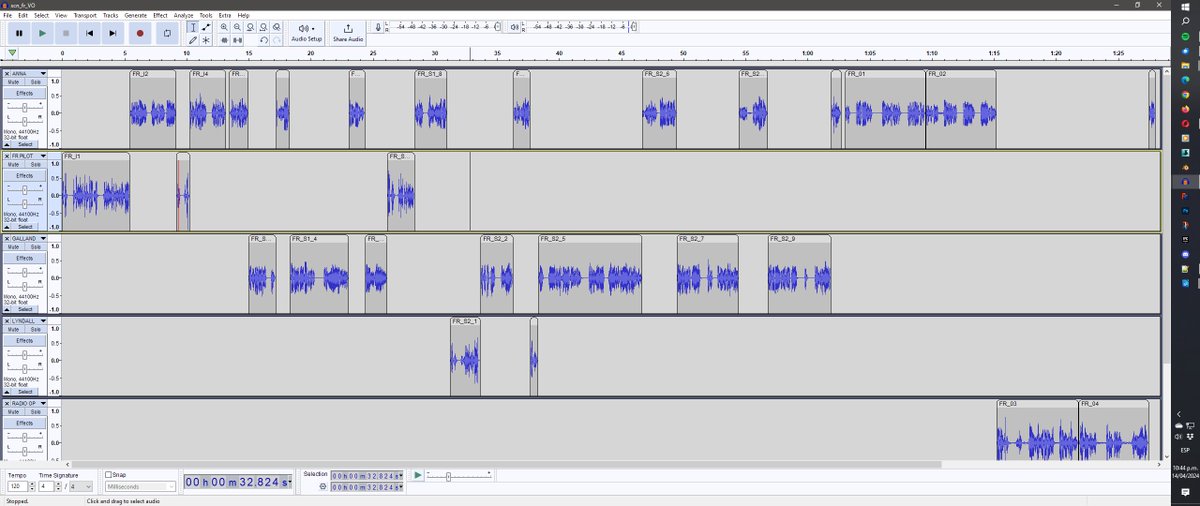Mute the FR PILOT track
1200x506 pixels.
pyautogui.click(x=15, y=165)
